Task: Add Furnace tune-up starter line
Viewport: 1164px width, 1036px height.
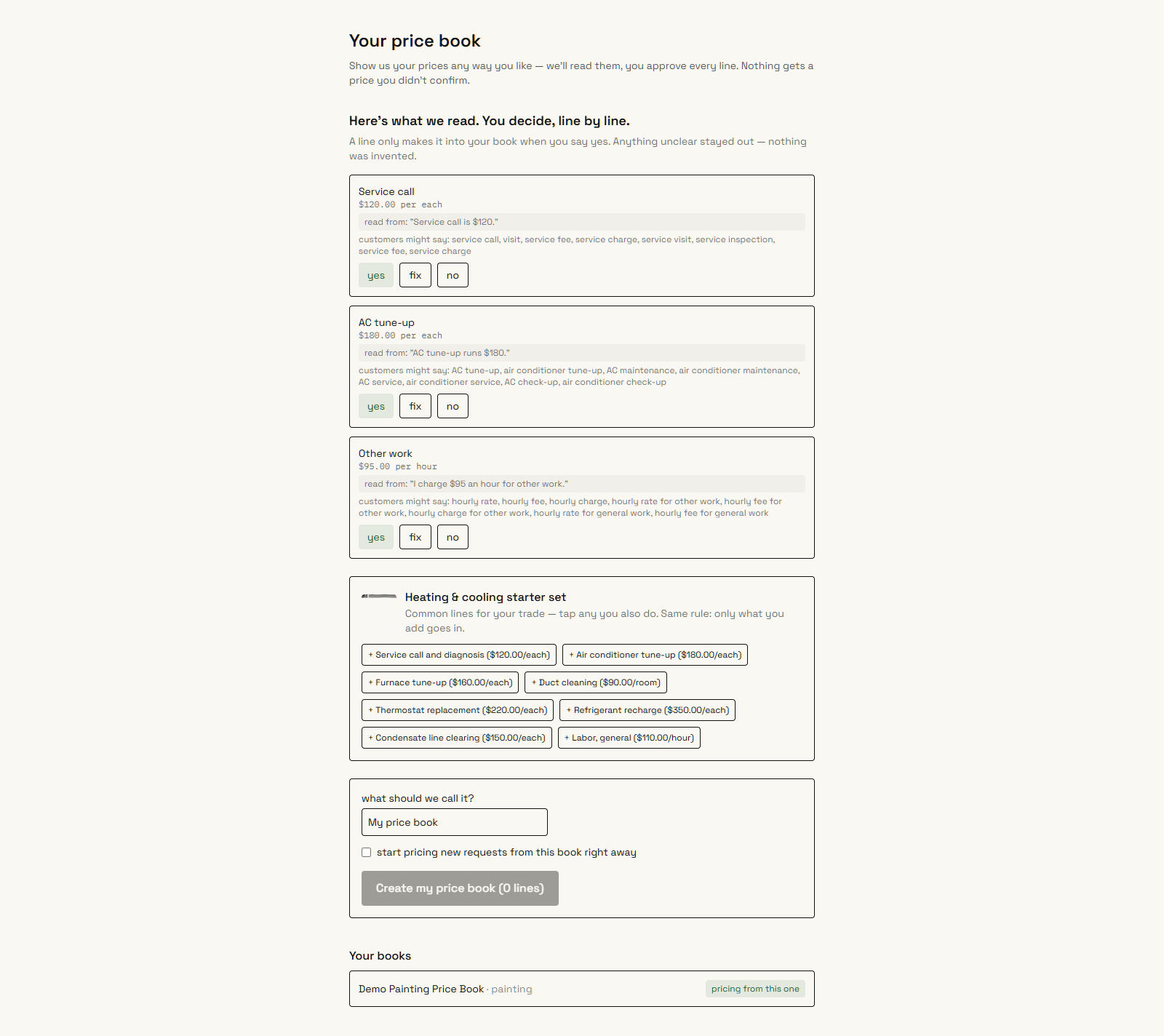Action: point(440,682)
